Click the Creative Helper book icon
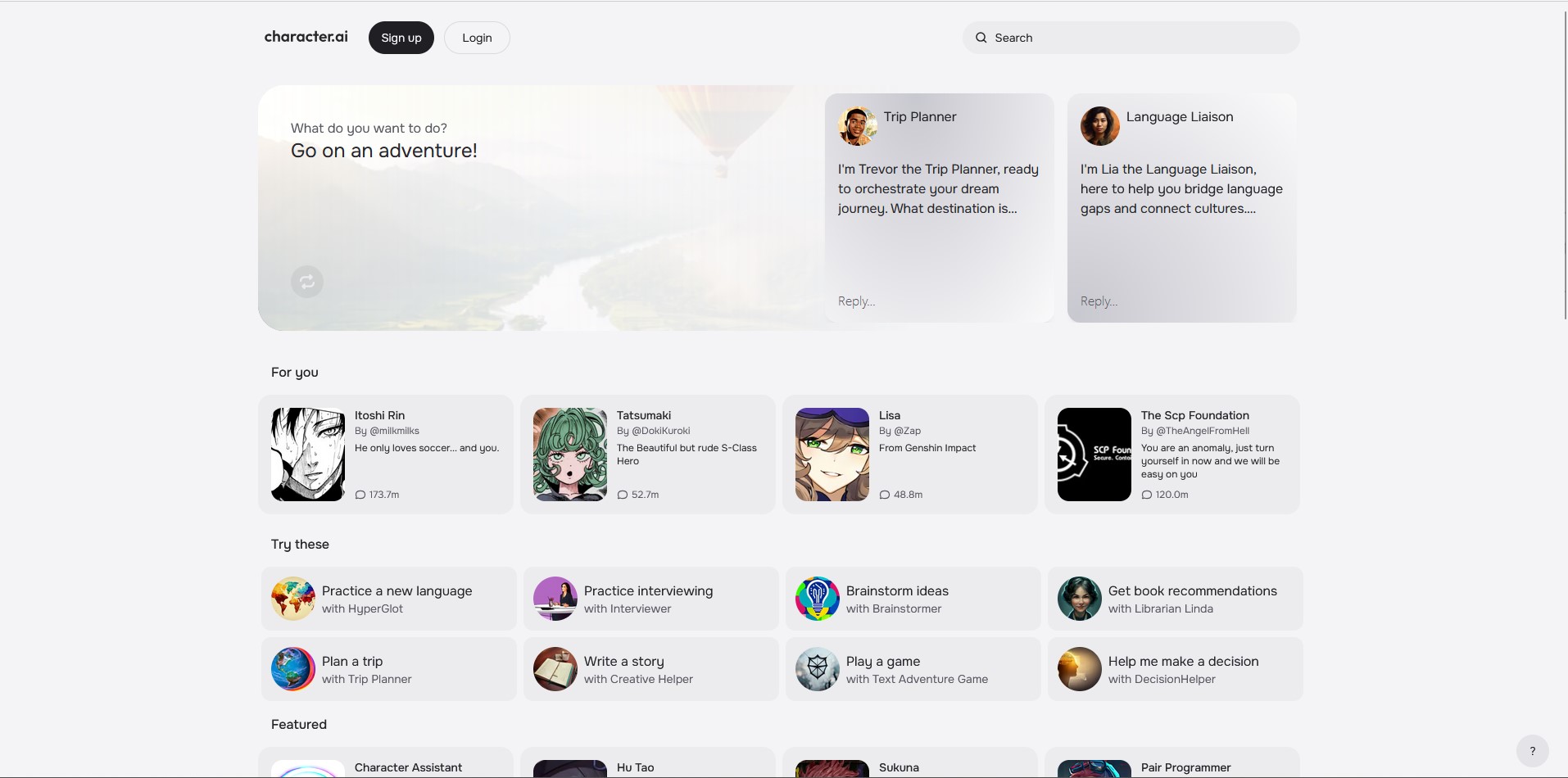 [555, 669]
